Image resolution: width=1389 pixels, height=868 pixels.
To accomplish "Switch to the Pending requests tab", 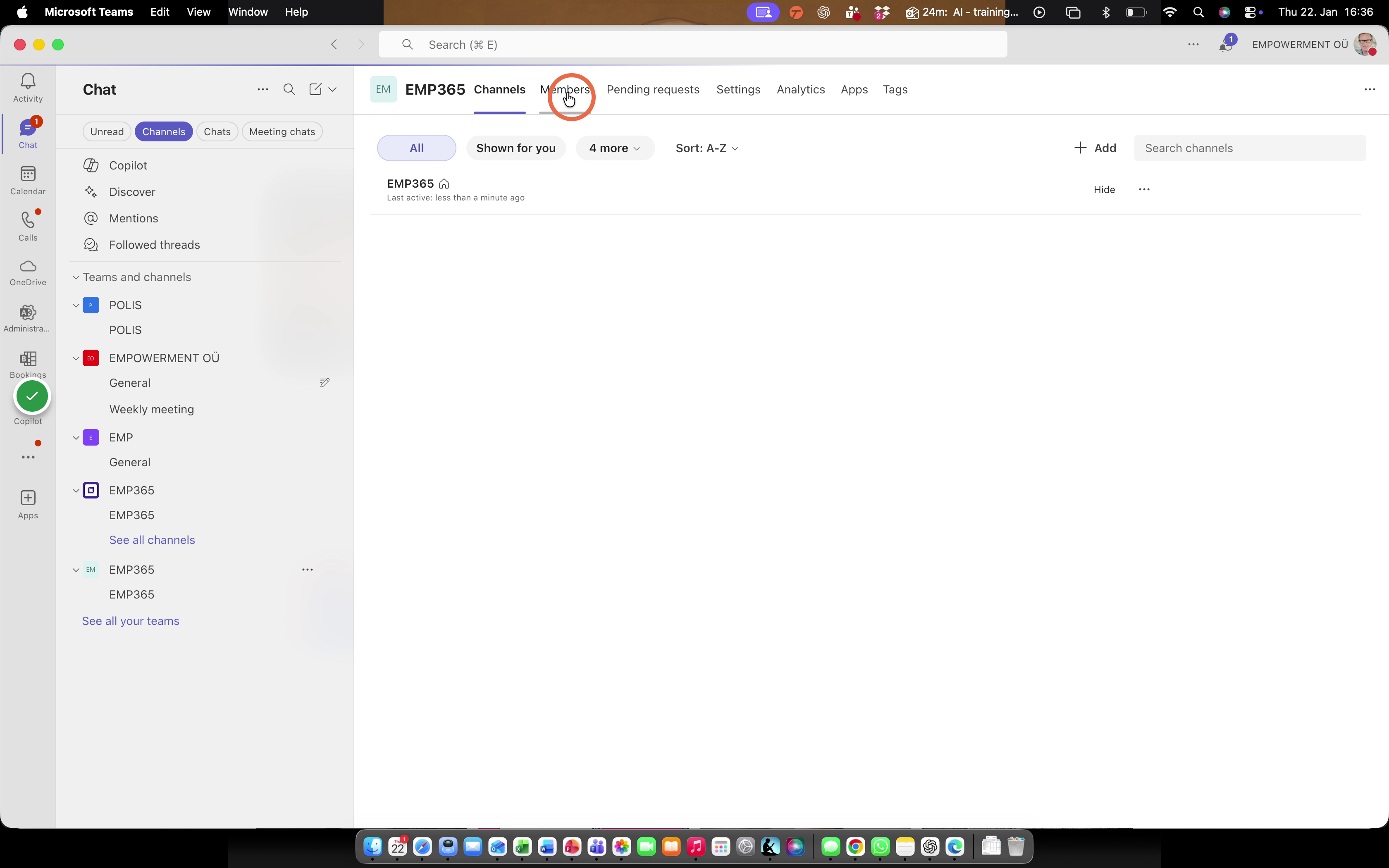I will coord(653,90).
